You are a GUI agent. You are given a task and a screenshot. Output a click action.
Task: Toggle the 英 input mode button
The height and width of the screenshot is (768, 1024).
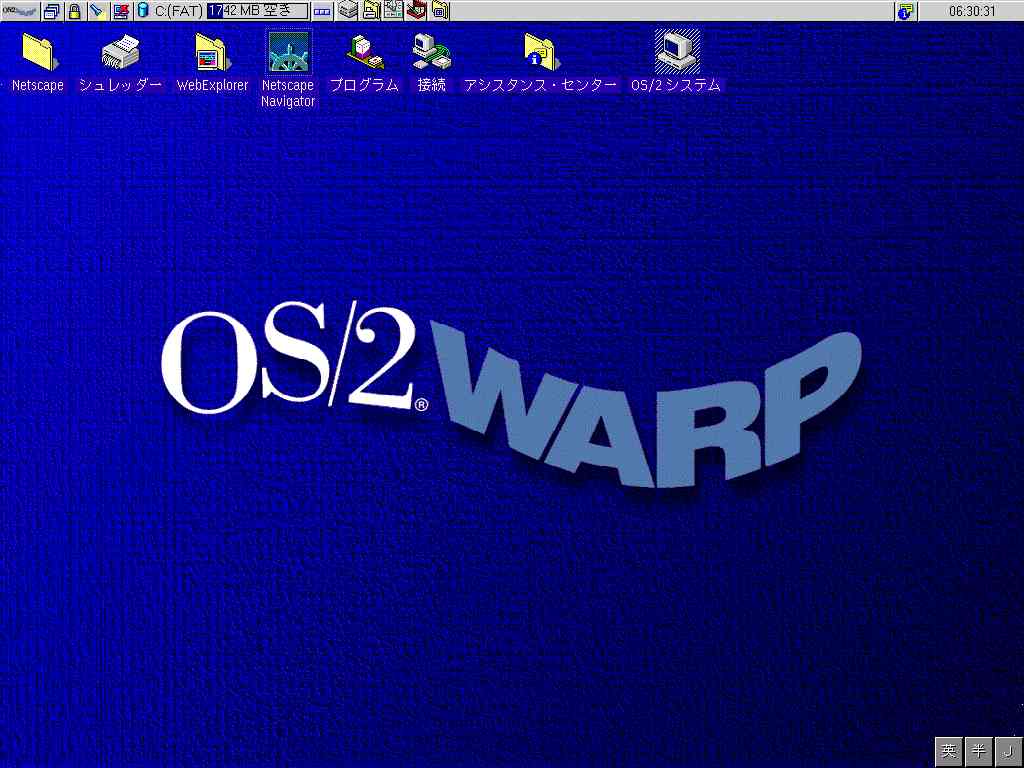tap(949, 750)
